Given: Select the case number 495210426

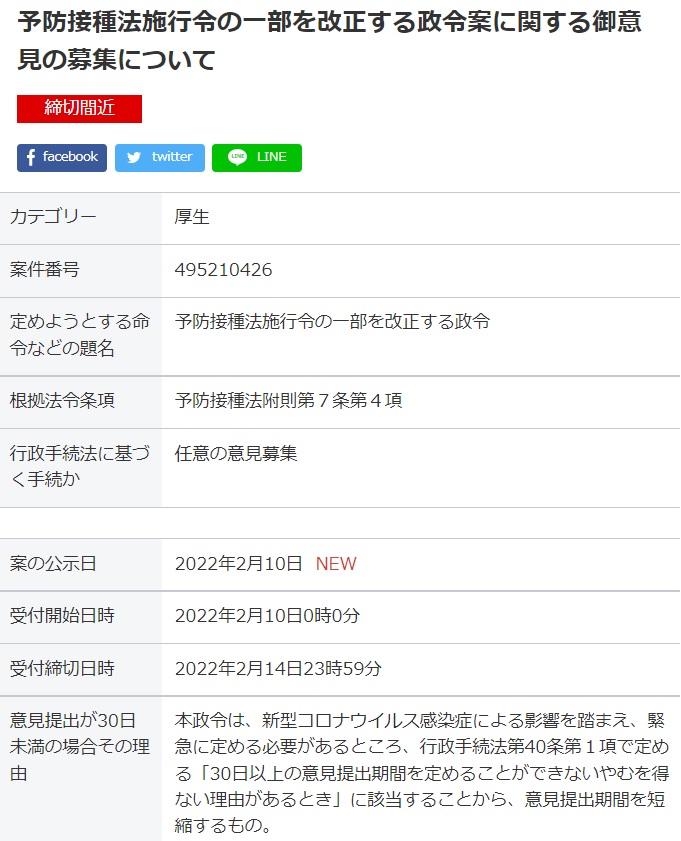Looking at the screenshot, I should point(224,269).
